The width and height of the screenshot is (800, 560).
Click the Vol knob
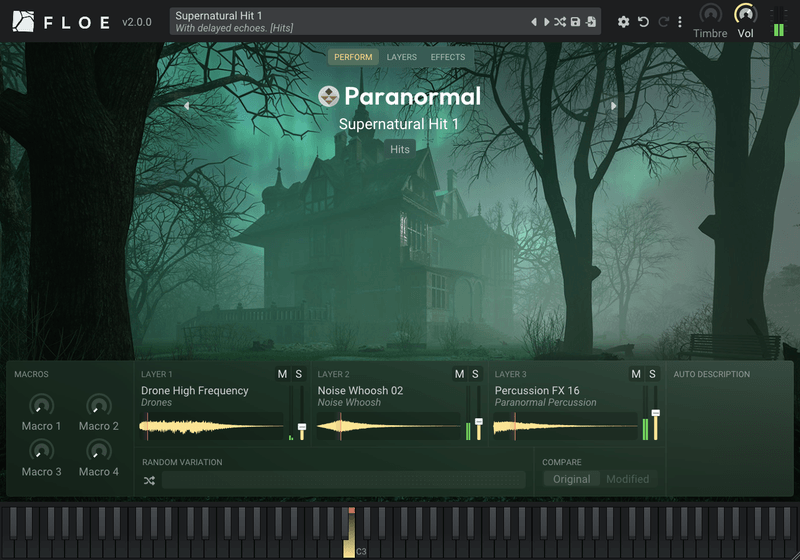(x=745, y=14)
